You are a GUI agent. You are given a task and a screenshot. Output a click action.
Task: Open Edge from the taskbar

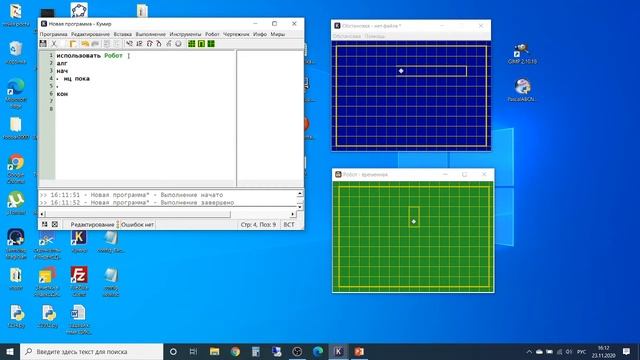tap(318, 351)
